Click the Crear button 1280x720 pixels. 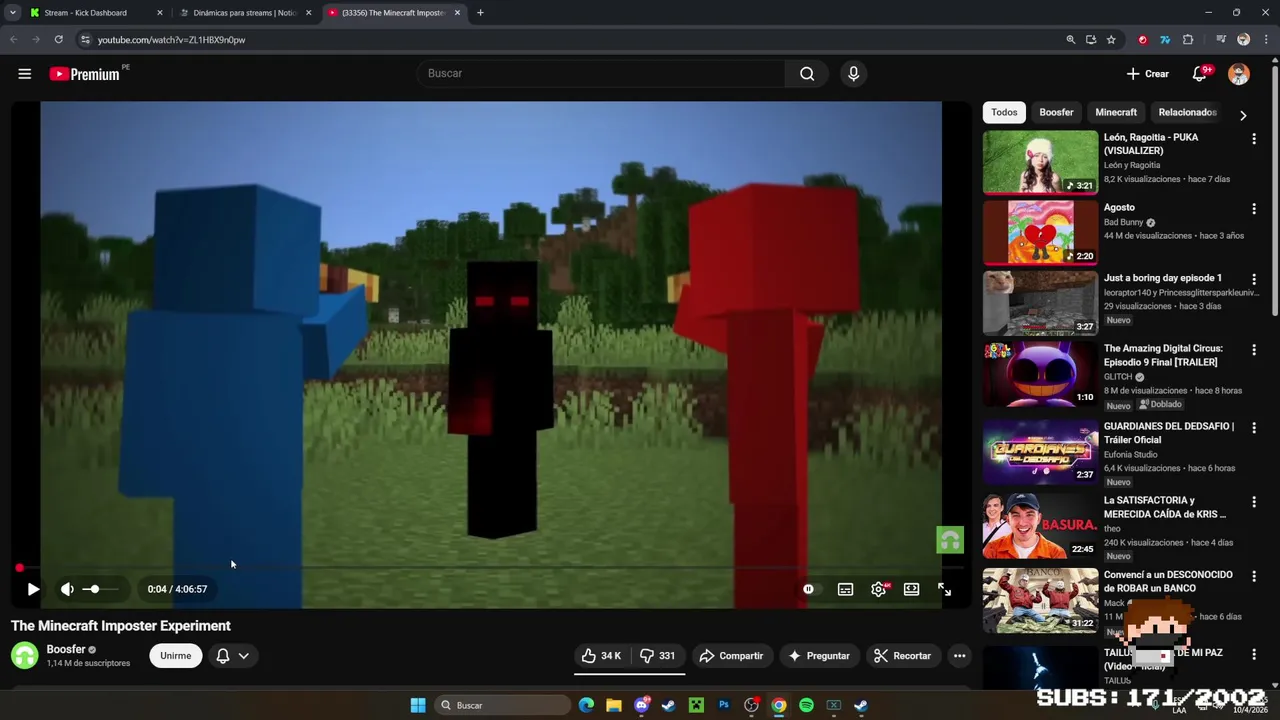click(x=1147, y=74)
